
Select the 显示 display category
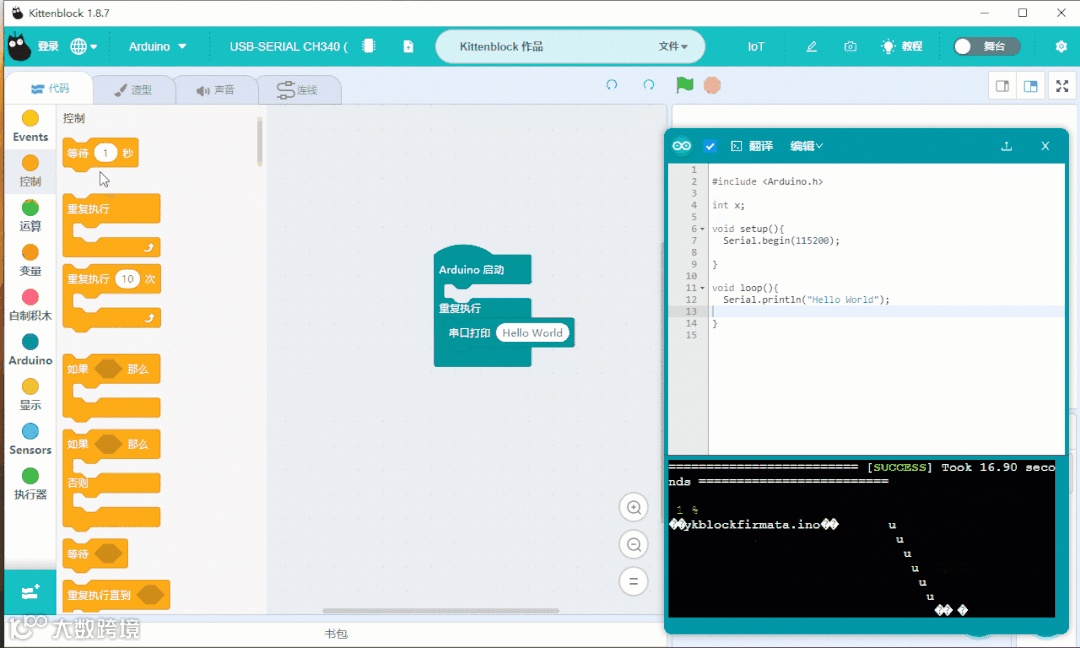pyautogui.click(x=30, y=395)
